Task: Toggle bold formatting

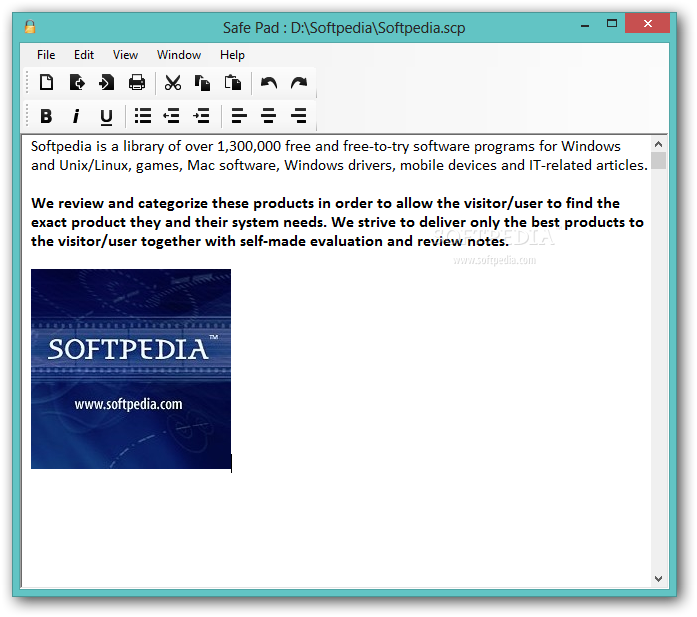Action: point(46,116)
